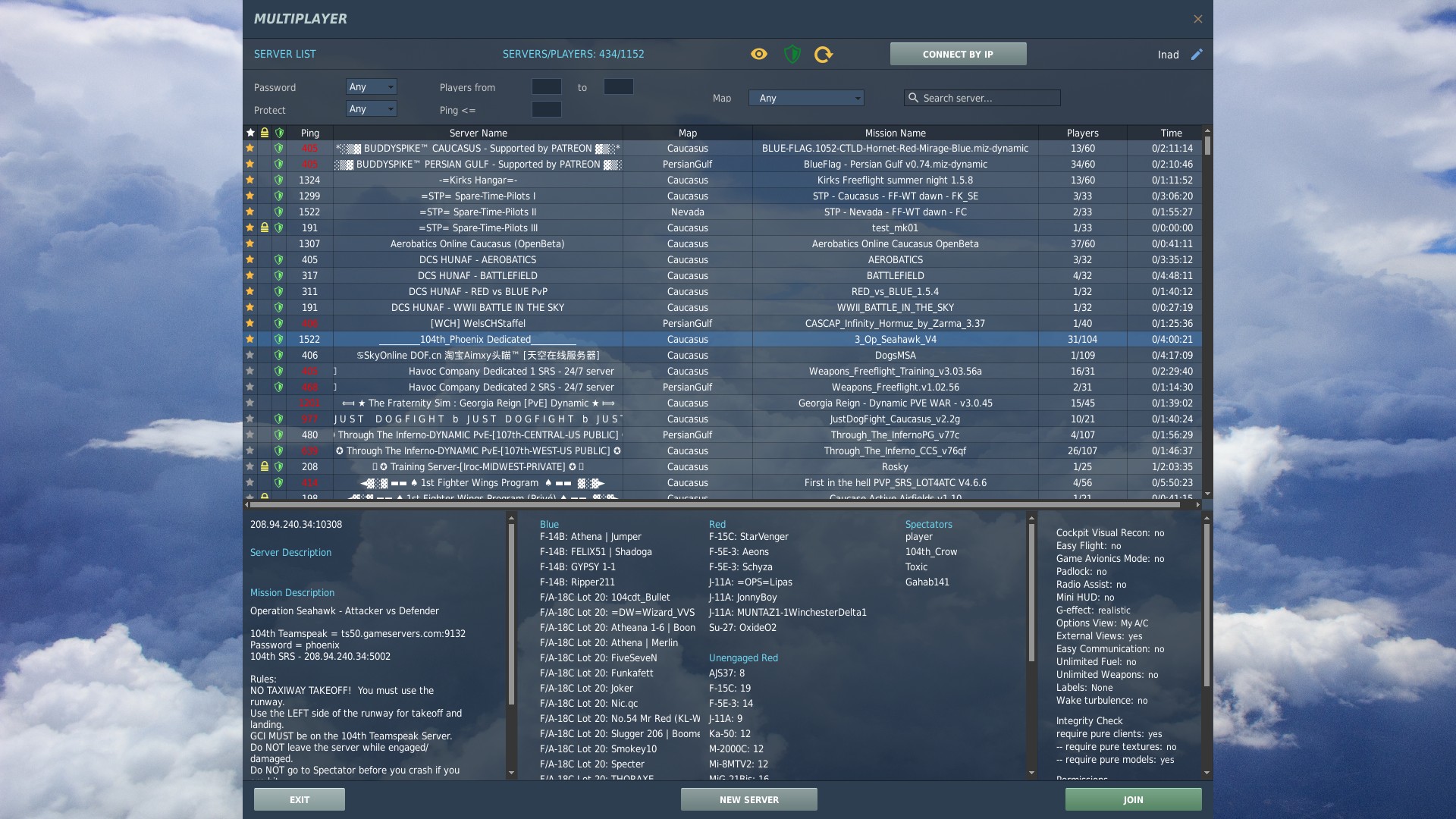The width and height of the screenshot is (1456, 819).
Task: Select Havoc Company Dedicated 1 SRS server
Action: click(x=723, y=371)
